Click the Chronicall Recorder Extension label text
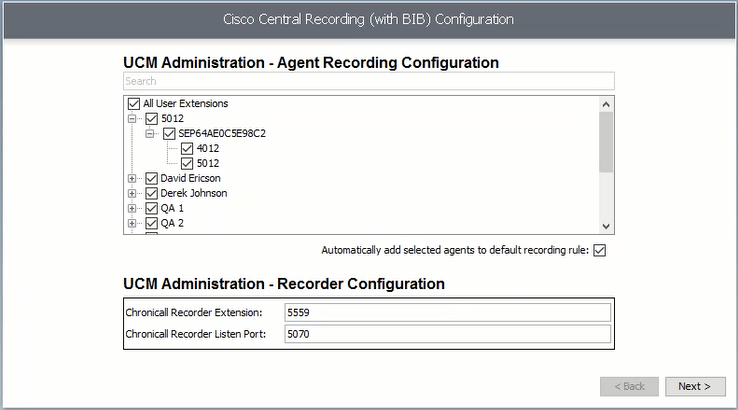The width and height of the screenshot is (738, 410). (x=194, y=313)
